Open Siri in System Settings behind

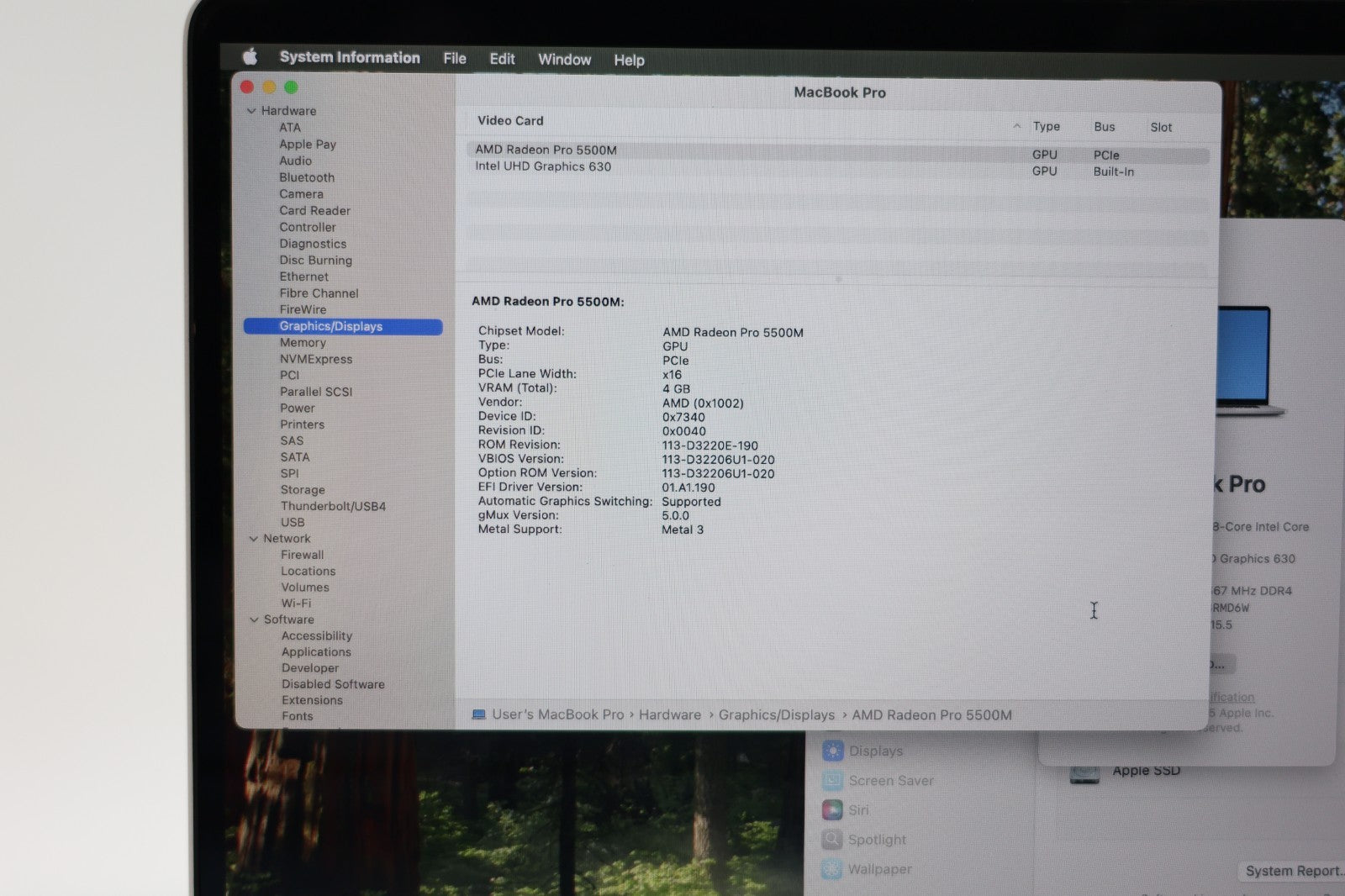coord(846,810)
